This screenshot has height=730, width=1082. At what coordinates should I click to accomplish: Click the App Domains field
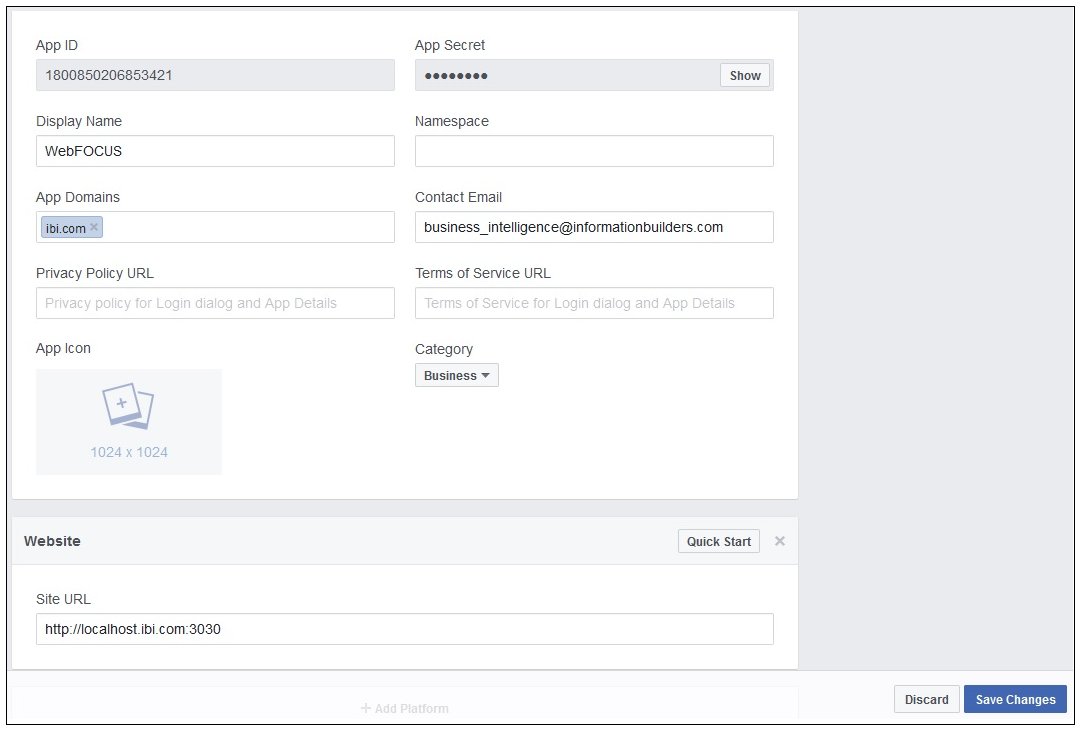[x=215, y=227]
